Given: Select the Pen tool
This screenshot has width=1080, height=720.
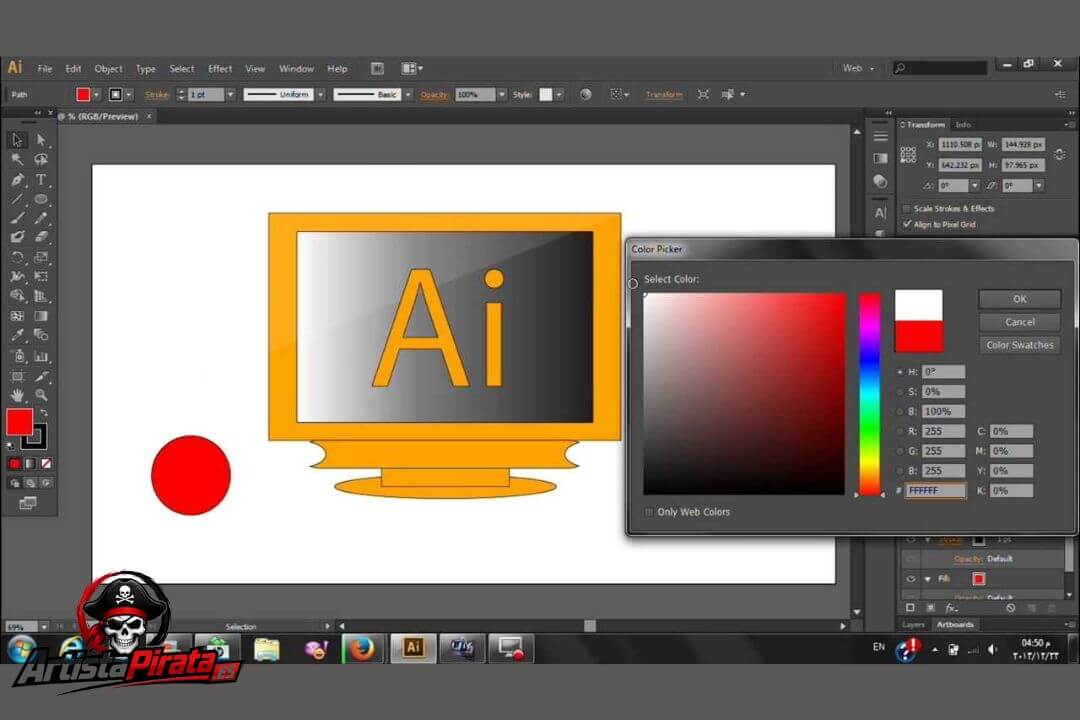Looking at the screenshot, I should [17, 180].
